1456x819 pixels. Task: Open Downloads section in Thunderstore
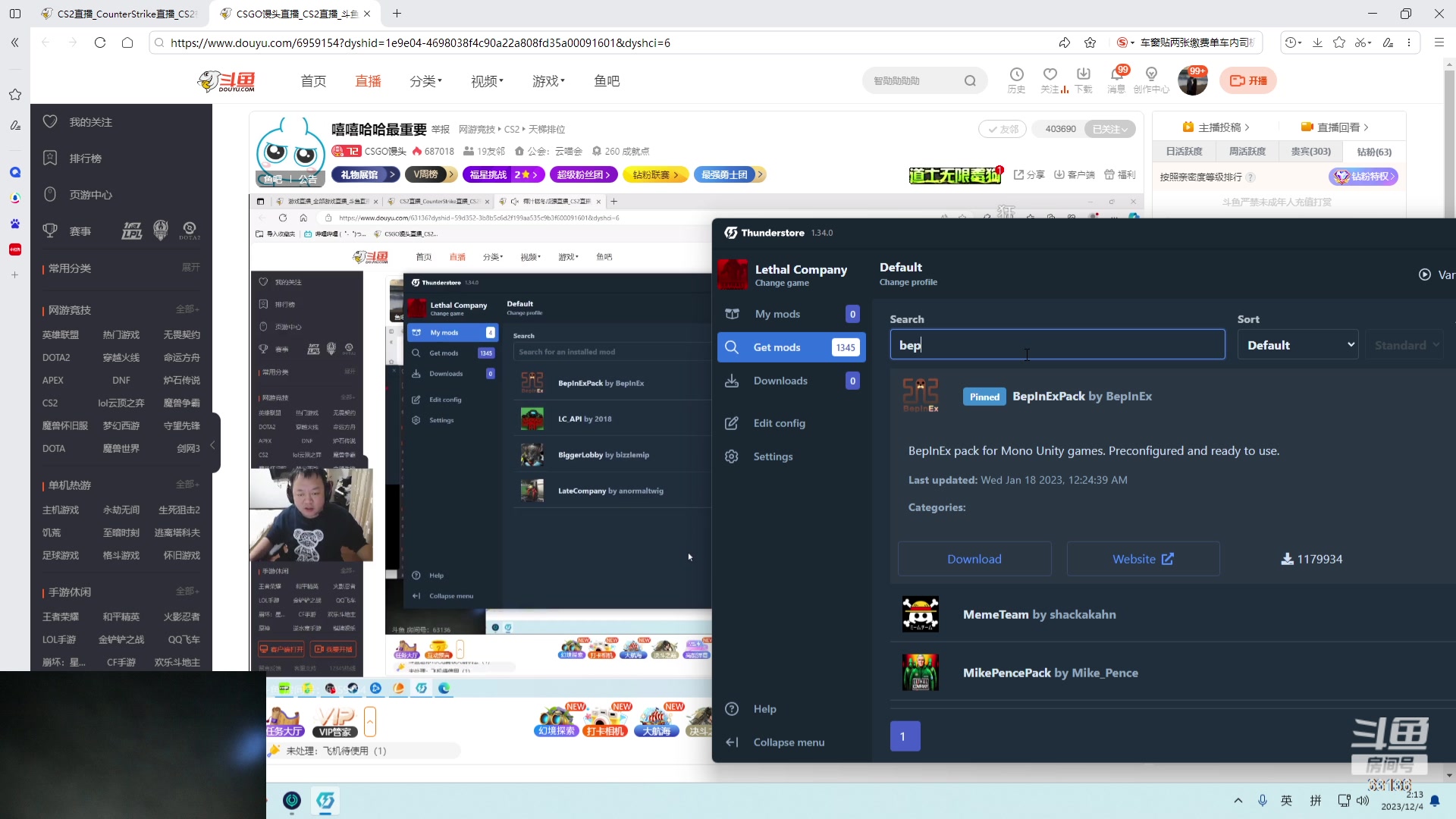click(x=791, y=381)
